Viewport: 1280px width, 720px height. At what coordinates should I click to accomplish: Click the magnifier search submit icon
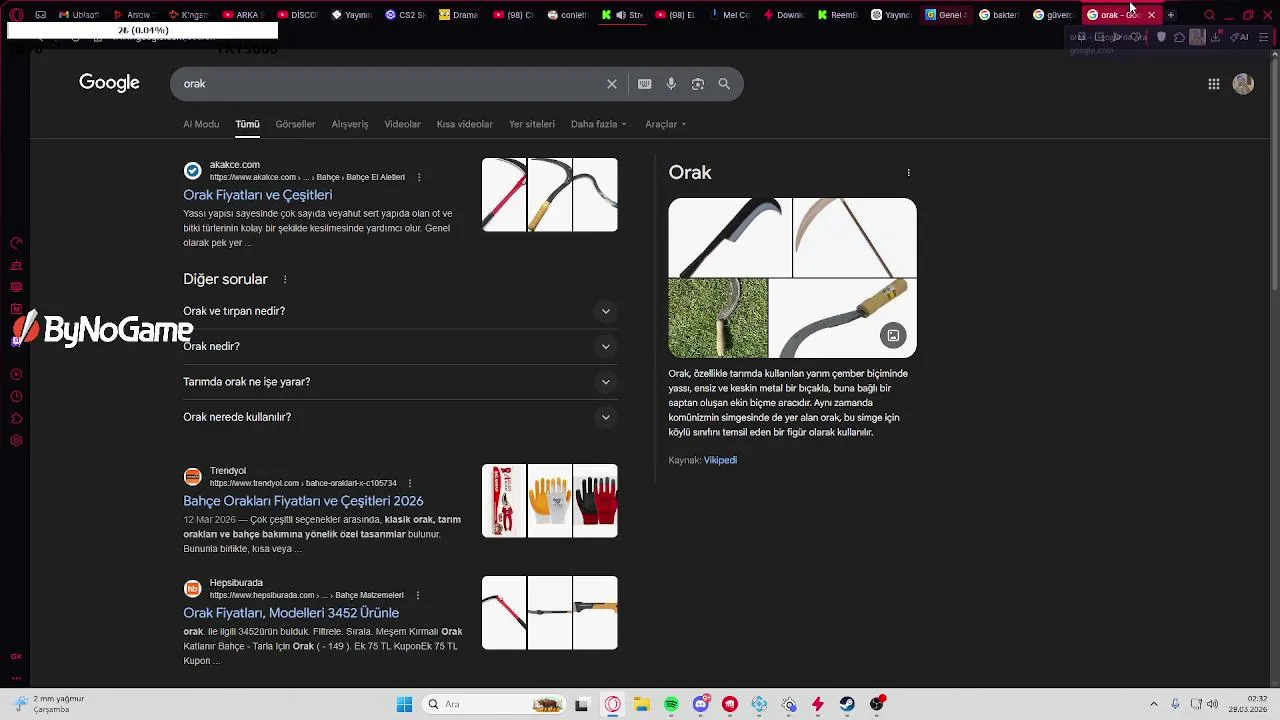coord(724,84)
